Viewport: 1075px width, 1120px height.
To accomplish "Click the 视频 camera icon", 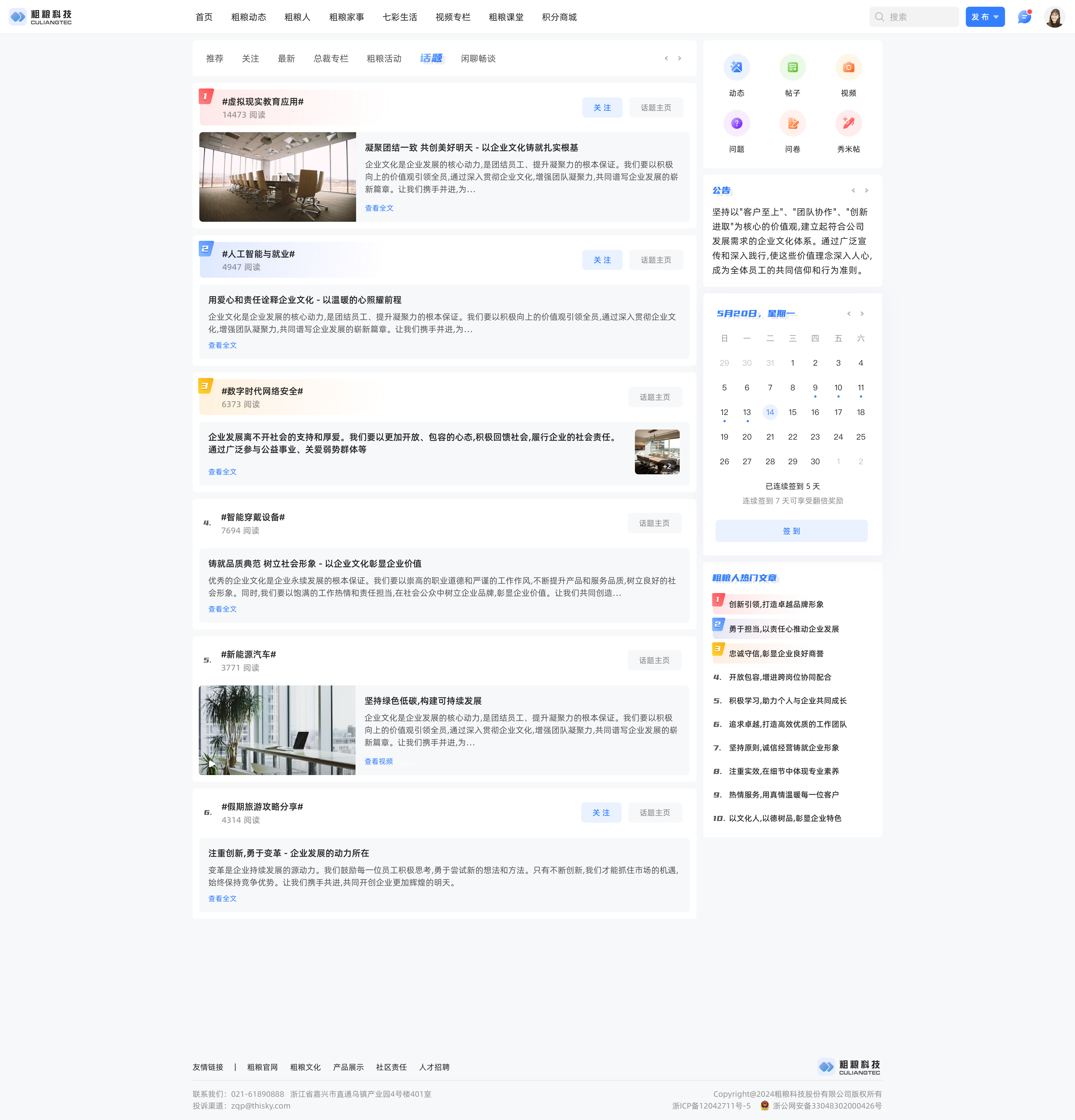I will 848,67.
